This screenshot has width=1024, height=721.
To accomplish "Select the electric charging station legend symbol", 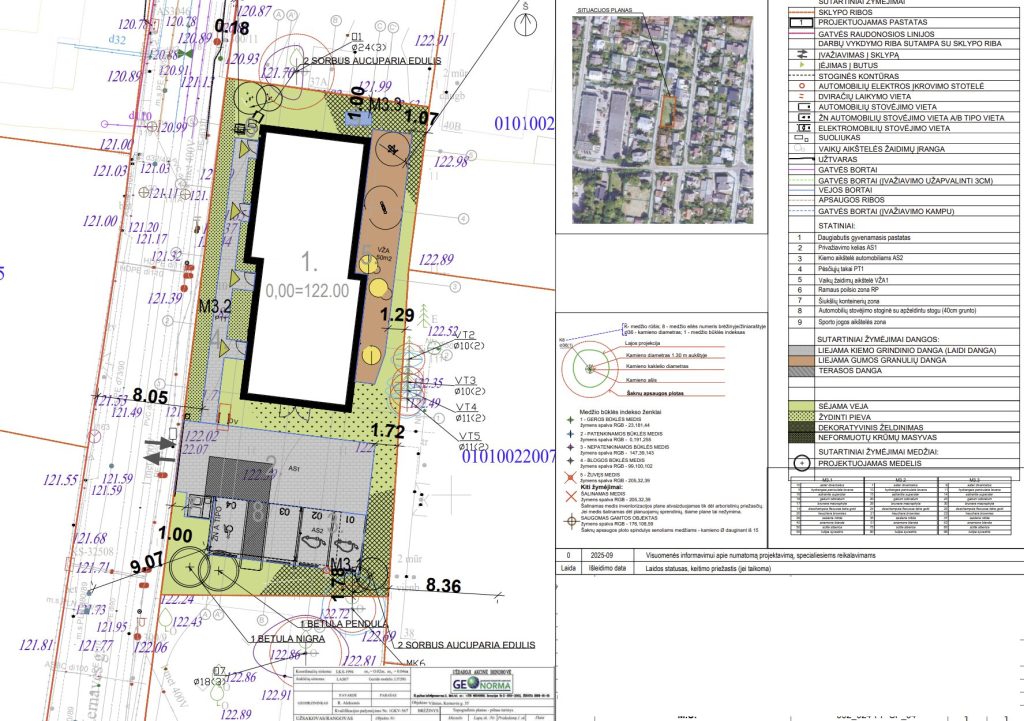I will pyautogui.click(x=800, y=86).
